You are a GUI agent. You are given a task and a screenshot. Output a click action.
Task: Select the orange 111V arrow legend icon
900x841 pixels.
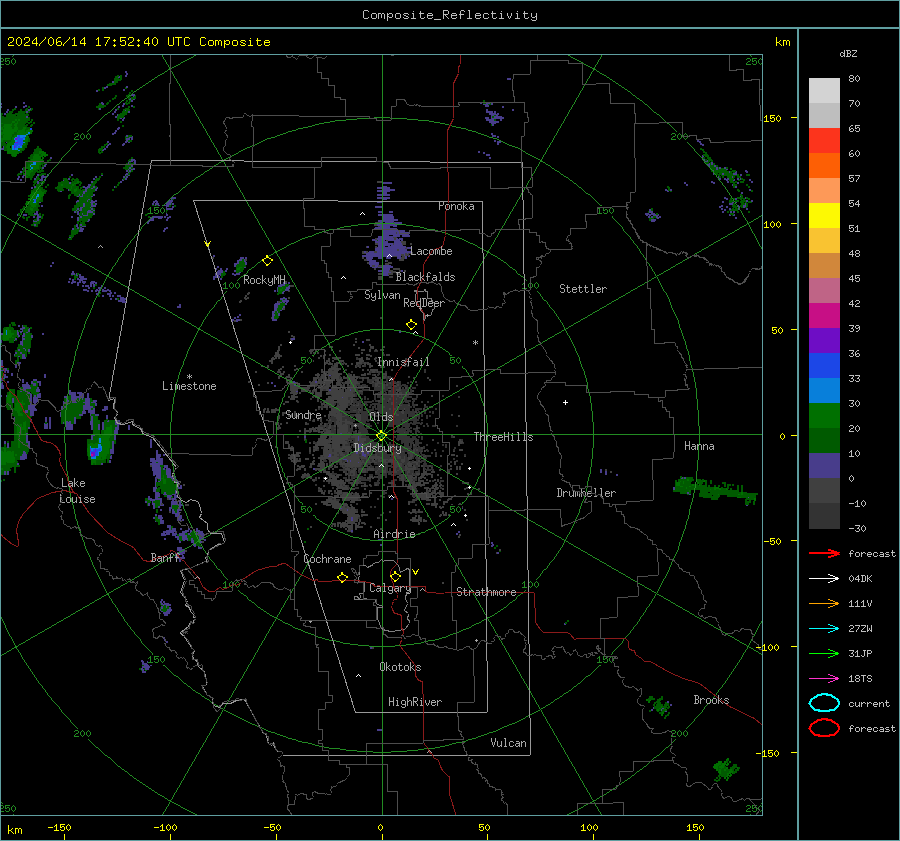point(824,603)
